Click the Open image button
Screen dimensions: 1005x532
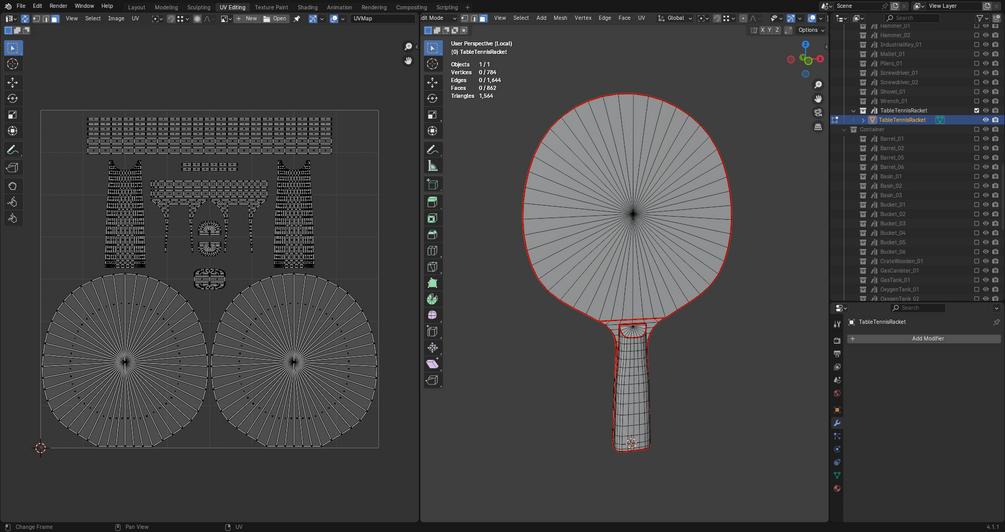tap(275, 18)
